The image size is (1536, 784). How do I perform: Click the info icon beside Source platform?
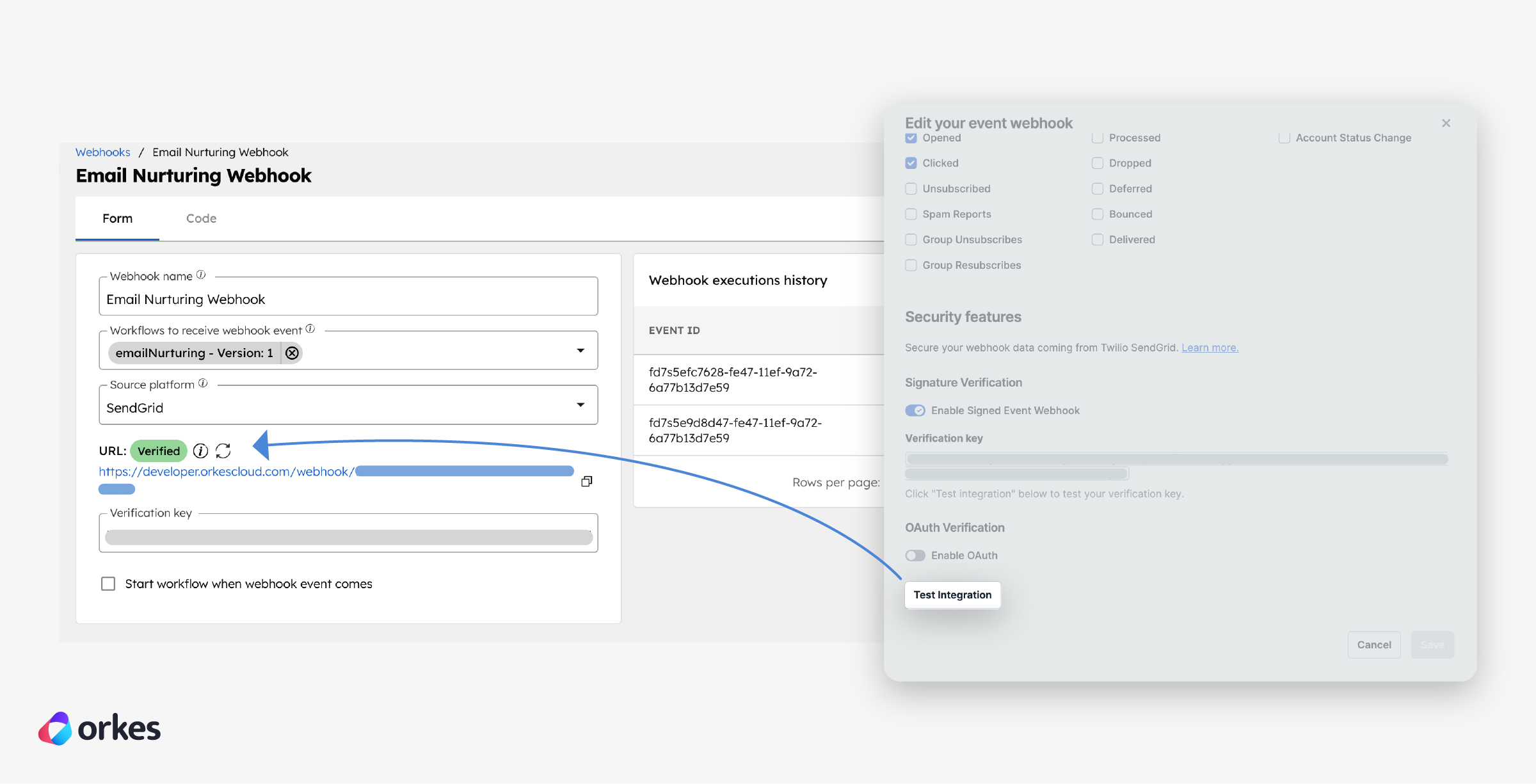[x=203, y=383]
